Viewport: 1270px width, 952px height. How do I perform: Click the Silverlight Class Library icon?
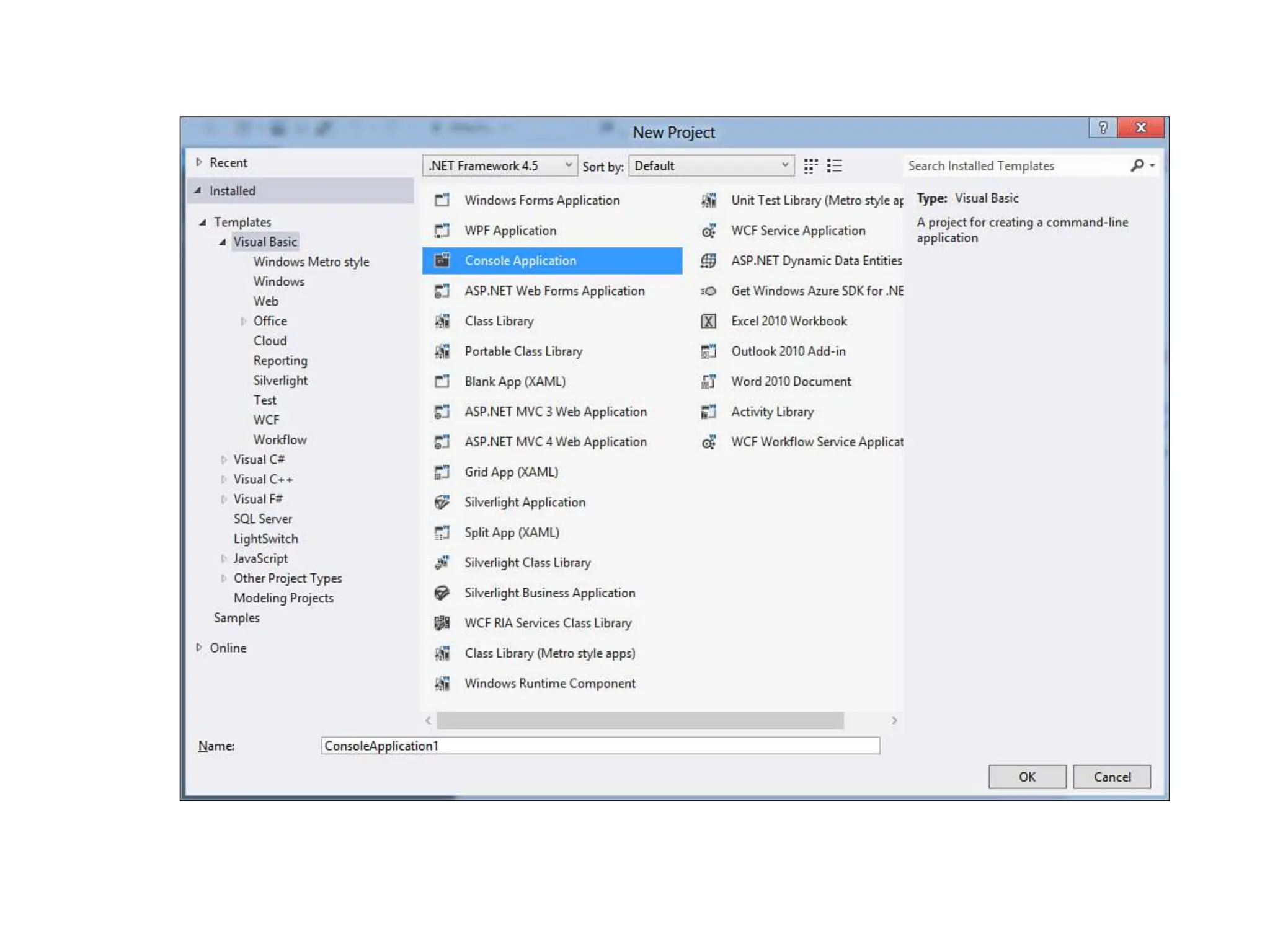click(x=442, y=563)
